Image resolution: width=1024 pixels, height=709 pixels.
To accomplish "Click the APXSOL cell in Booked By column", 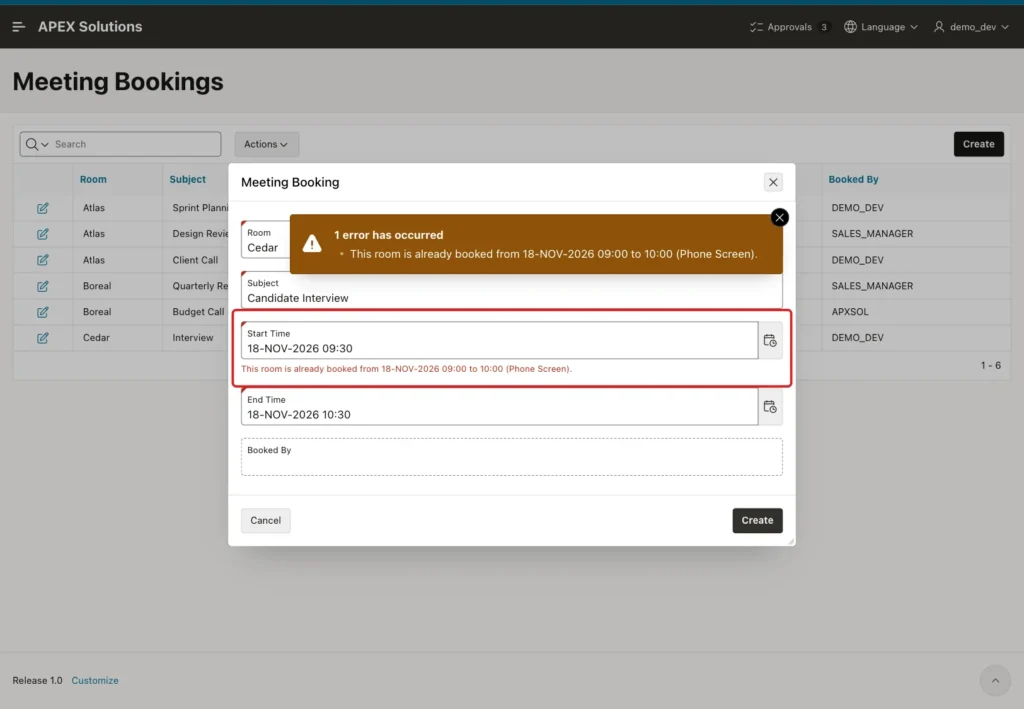I will 850,312.
